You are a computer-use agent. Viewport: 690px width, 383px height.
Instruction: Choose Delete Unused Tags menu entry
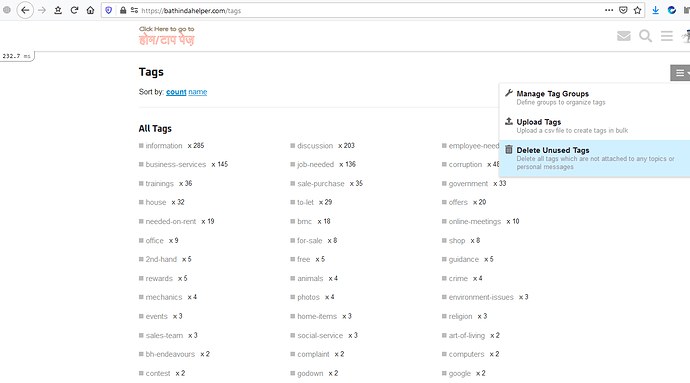tap(595, 158)
